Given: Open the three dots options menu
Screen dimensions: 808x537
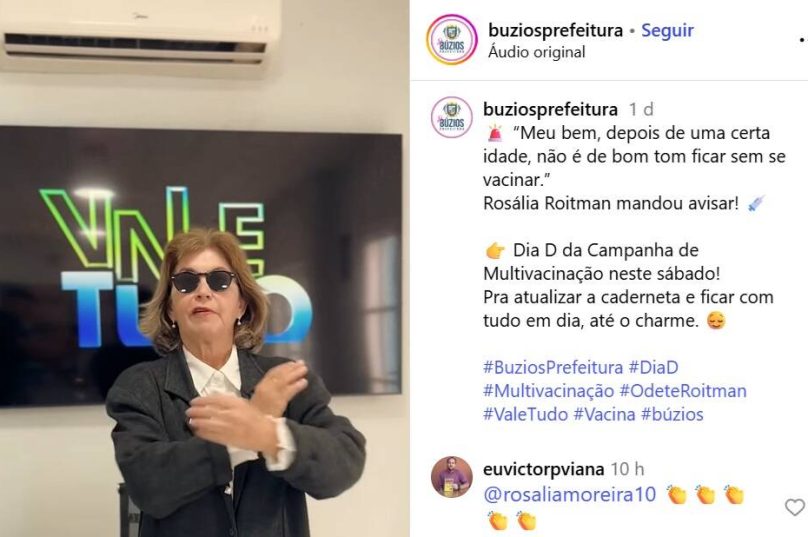Looking at the screenshot, I should 803,40.
